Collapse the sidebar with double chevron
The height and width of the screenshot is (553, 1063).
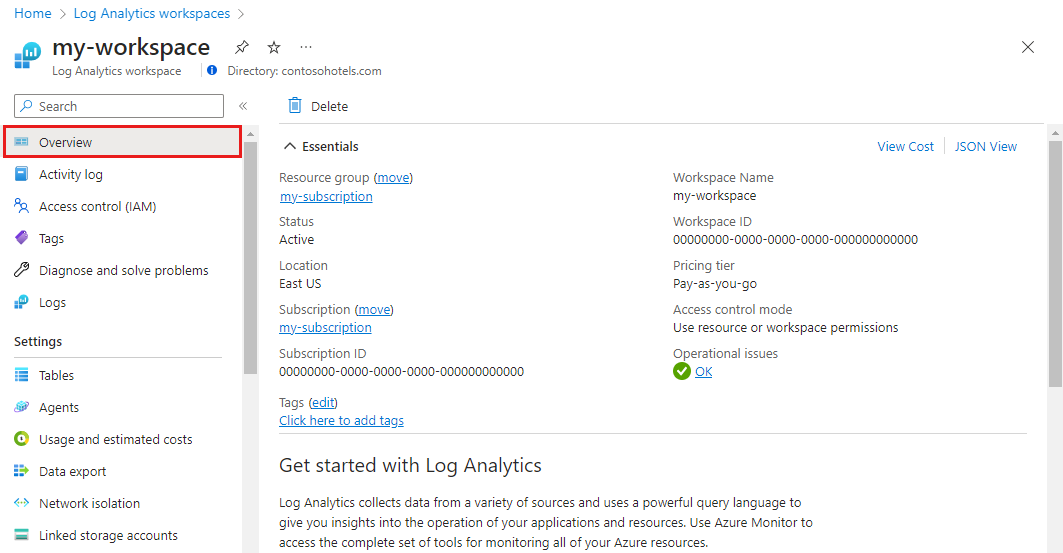pos(243,106)
